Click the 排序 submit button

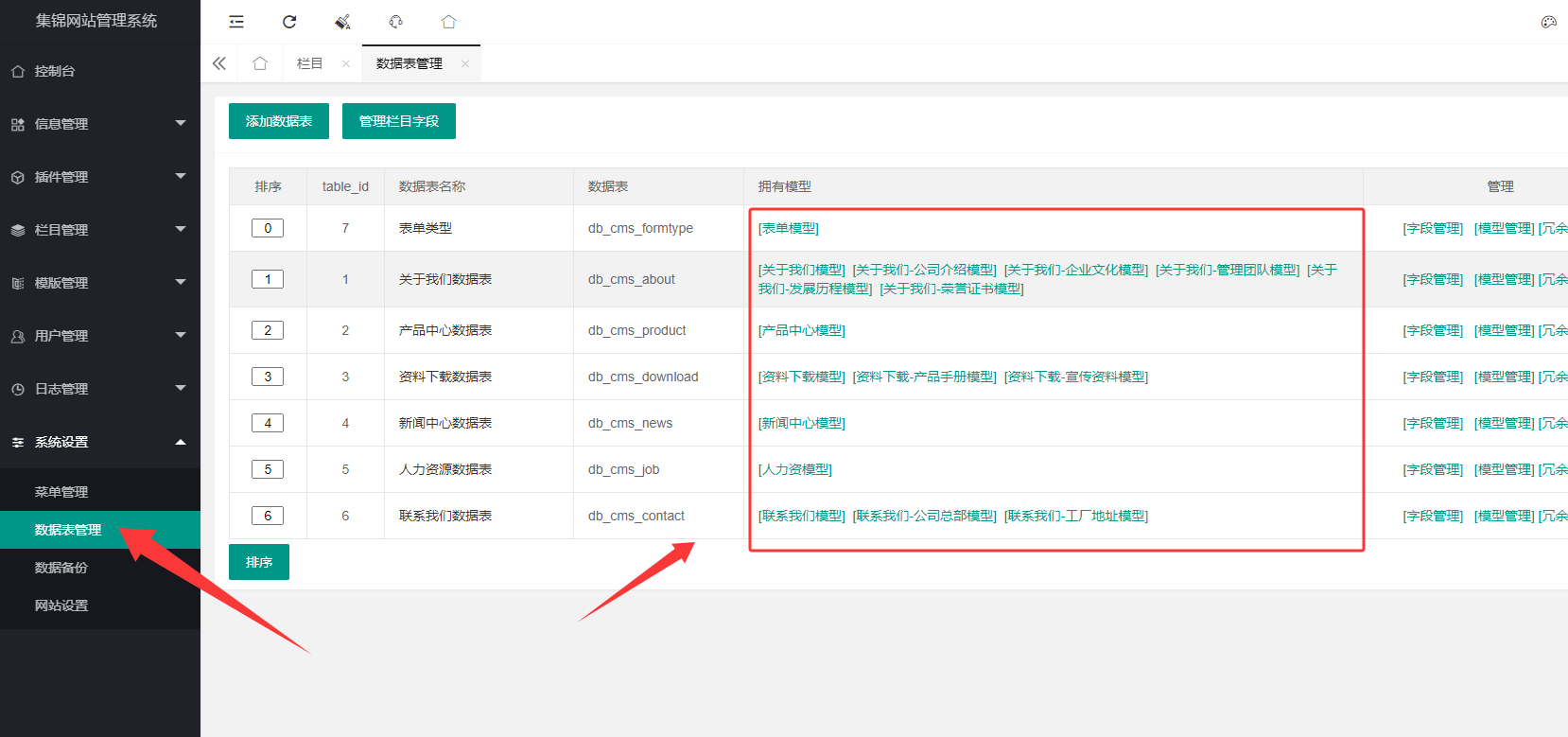pos(259,562)
